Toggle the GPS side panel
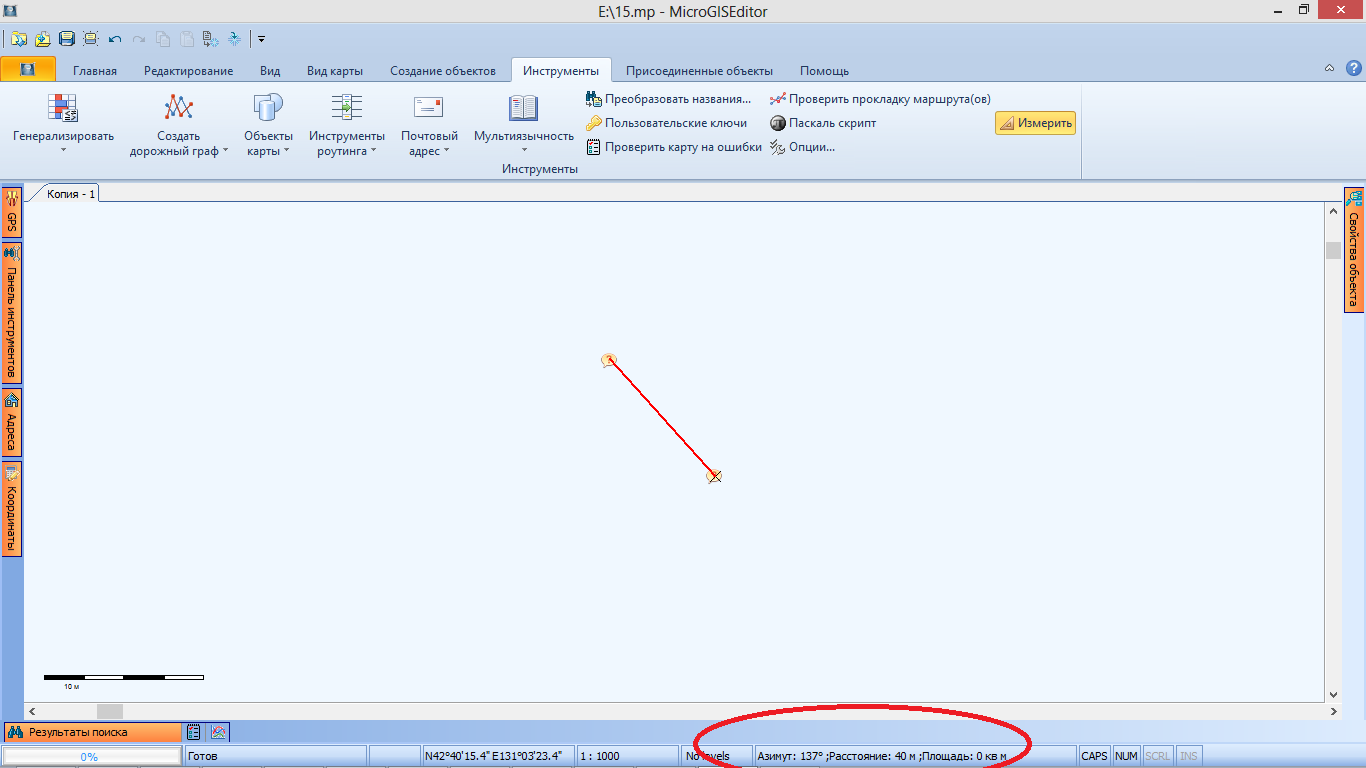The image size is (1366, 768). (12, 211)
